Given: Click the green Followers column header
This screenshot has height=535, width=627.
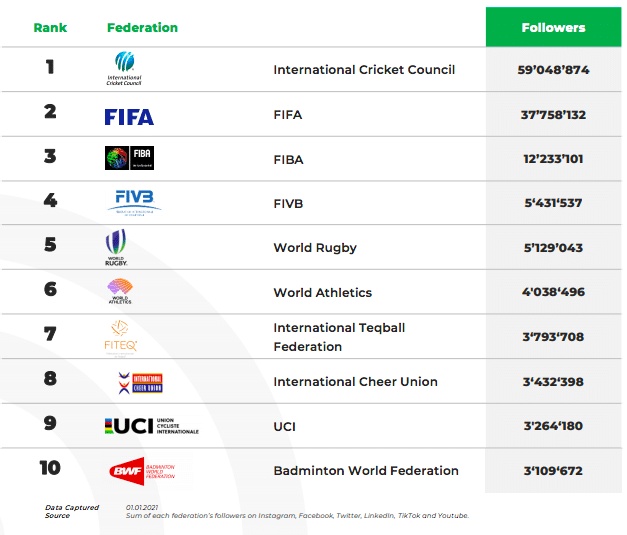Looking at the screenshot, I should pyautogui.click(x=553, y=27).
